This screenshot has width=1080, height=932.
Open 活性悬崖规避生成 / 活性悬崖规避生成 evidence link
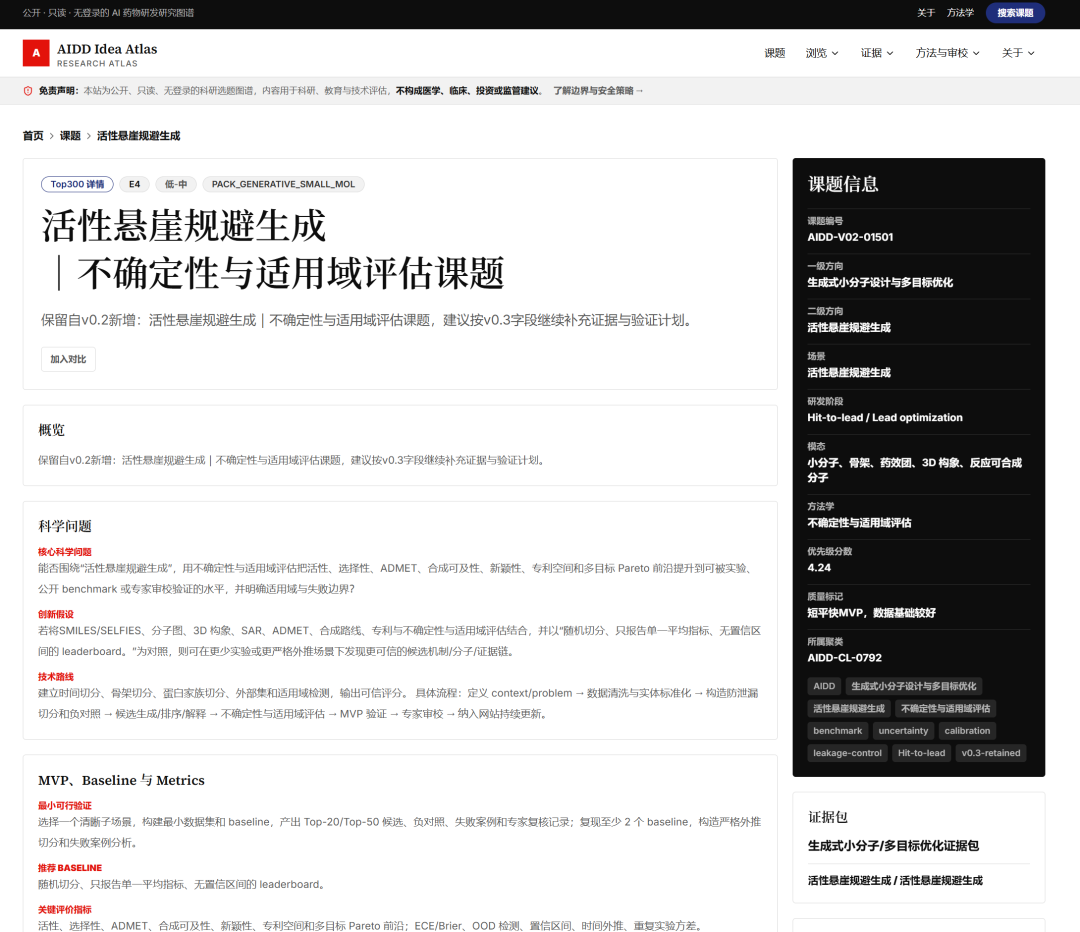point(895,881)
